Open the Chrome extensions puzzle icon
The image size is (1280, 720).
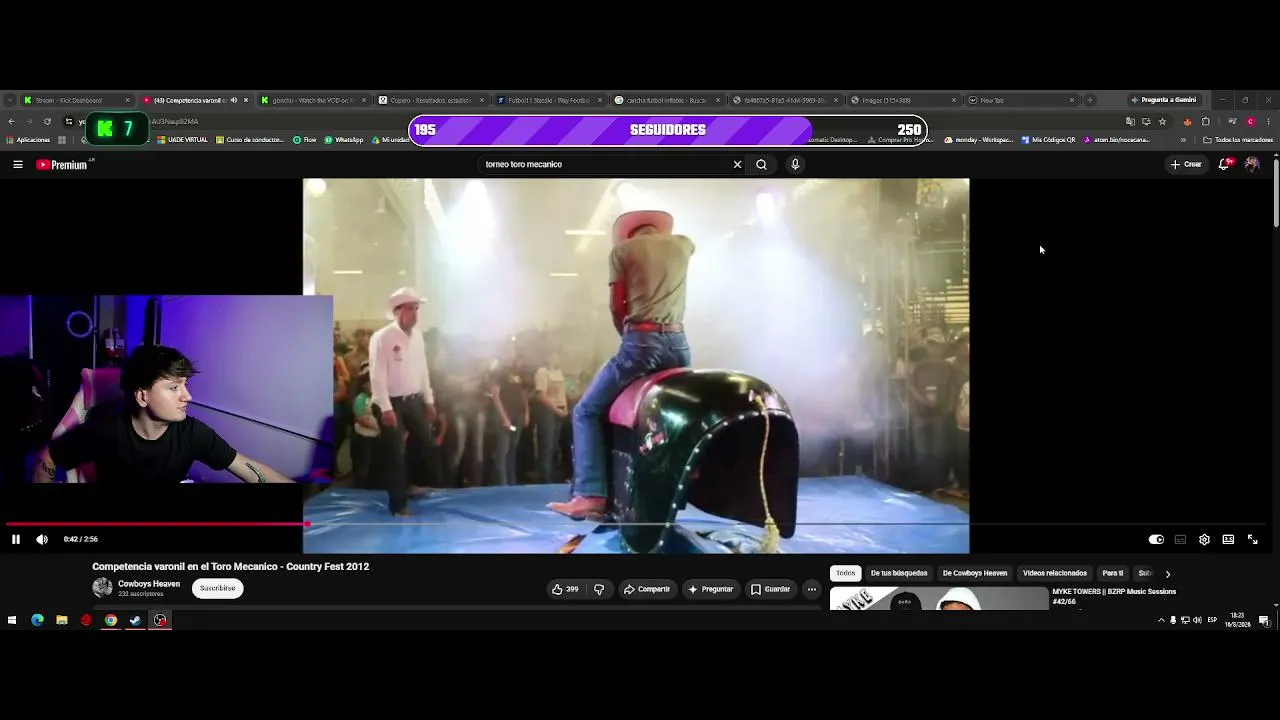1206,121
